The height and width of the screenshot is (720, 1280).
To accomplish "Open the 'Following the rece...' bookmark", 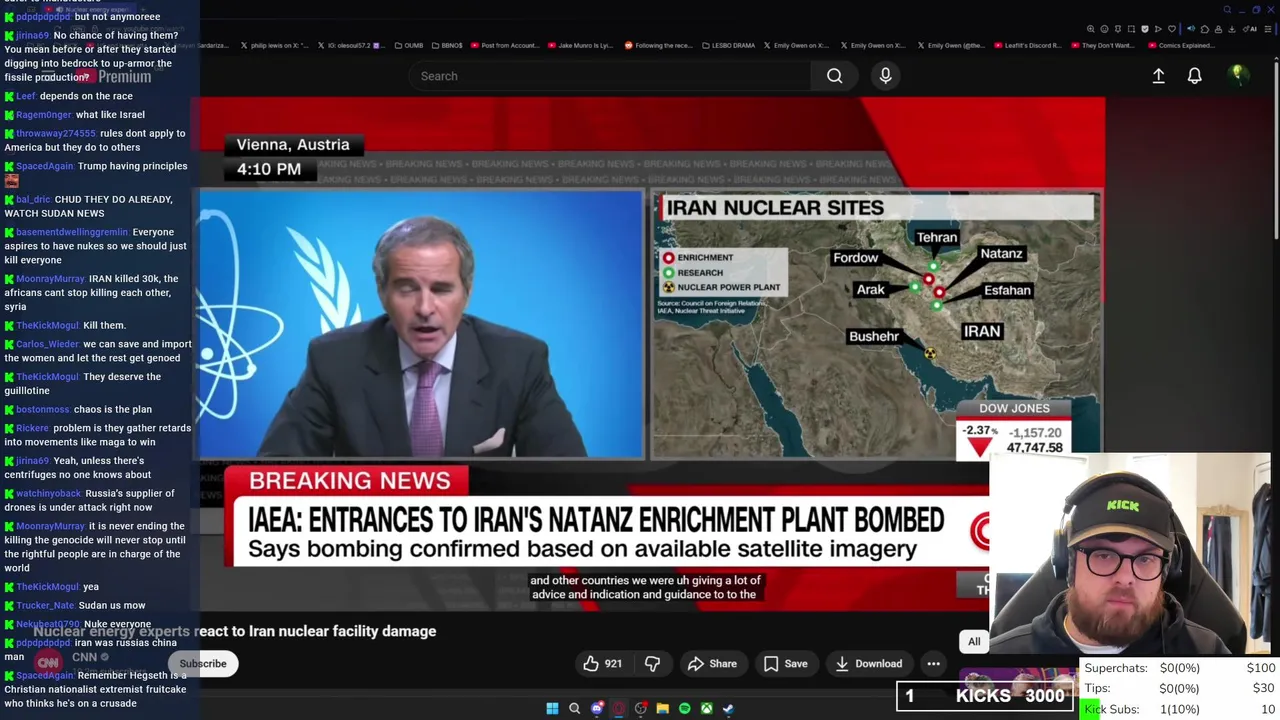I will coord(658,45).
